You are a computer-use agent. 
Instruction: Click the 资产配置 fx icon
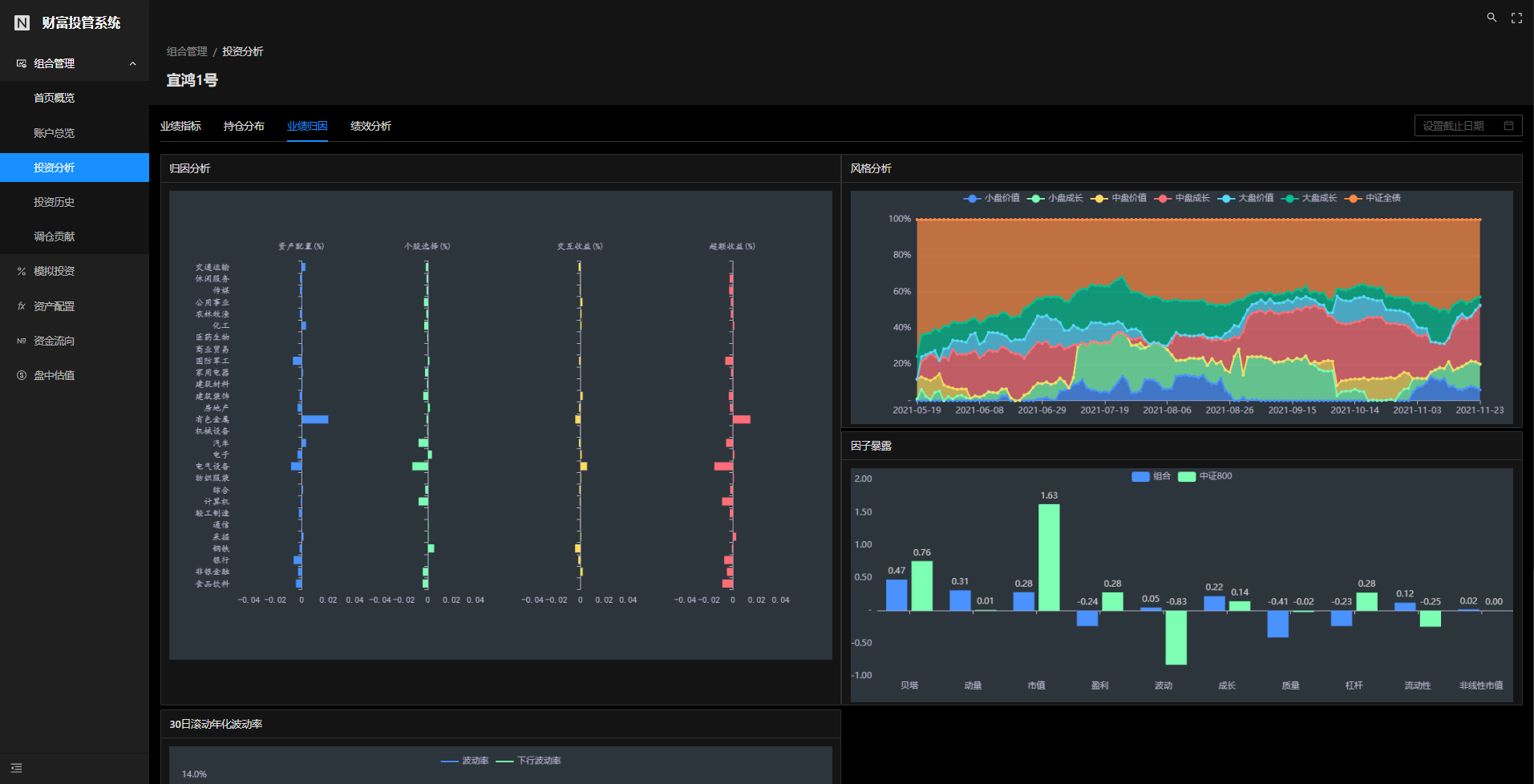pos(22,306)
